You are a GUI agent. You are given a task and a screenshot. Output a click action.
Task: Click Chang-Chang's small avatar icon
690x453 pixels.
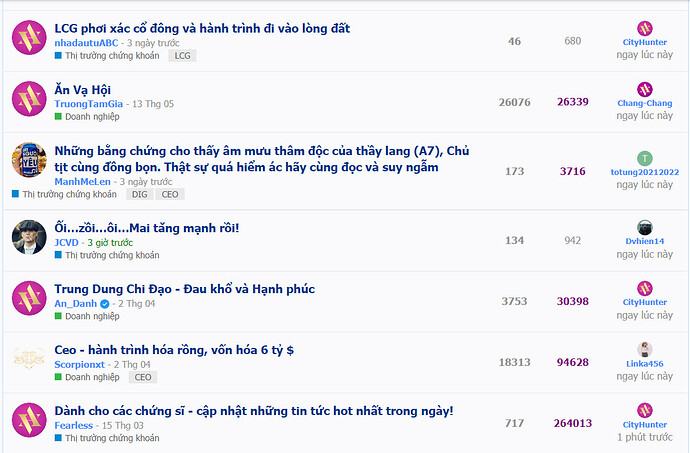coord(645,89)
